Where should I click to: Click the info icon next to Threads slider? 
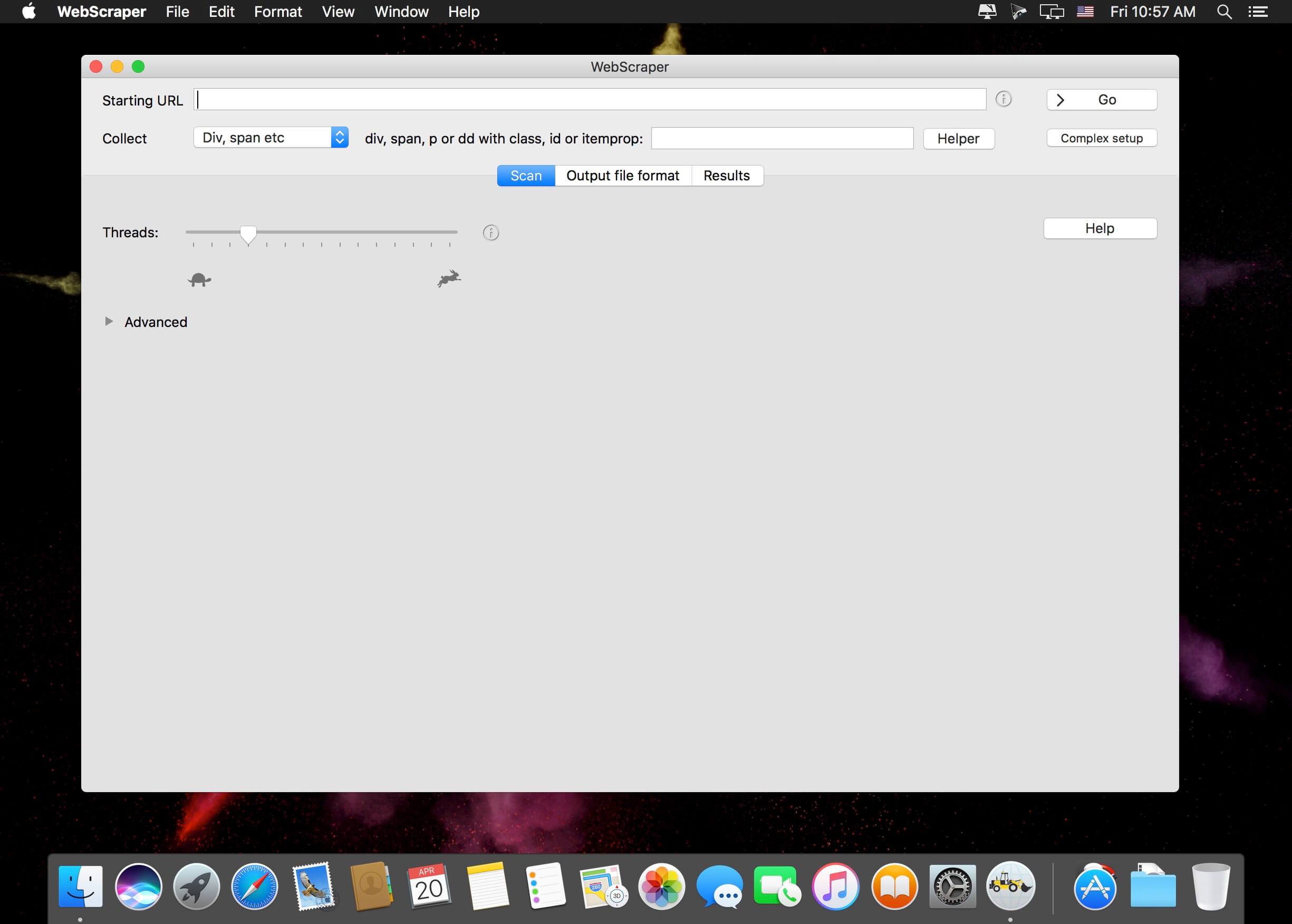(490, 233)
